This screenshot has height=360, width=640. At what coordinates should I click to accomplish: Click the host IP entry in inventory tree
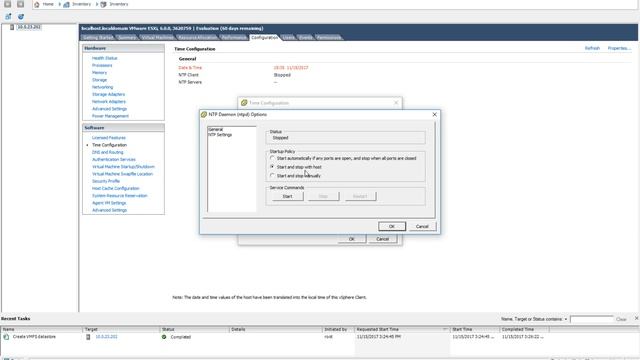coord(29,27)
